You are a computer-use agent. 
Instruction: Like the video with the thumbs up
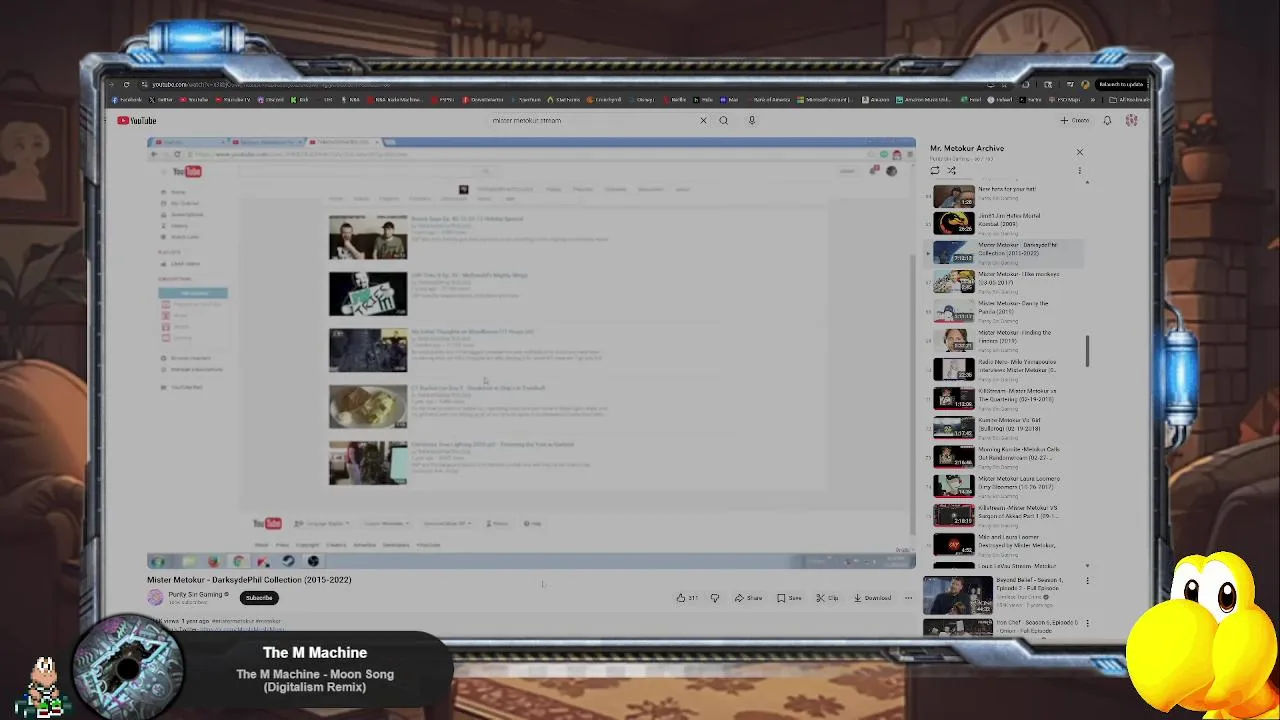click(x=687, y=598)
